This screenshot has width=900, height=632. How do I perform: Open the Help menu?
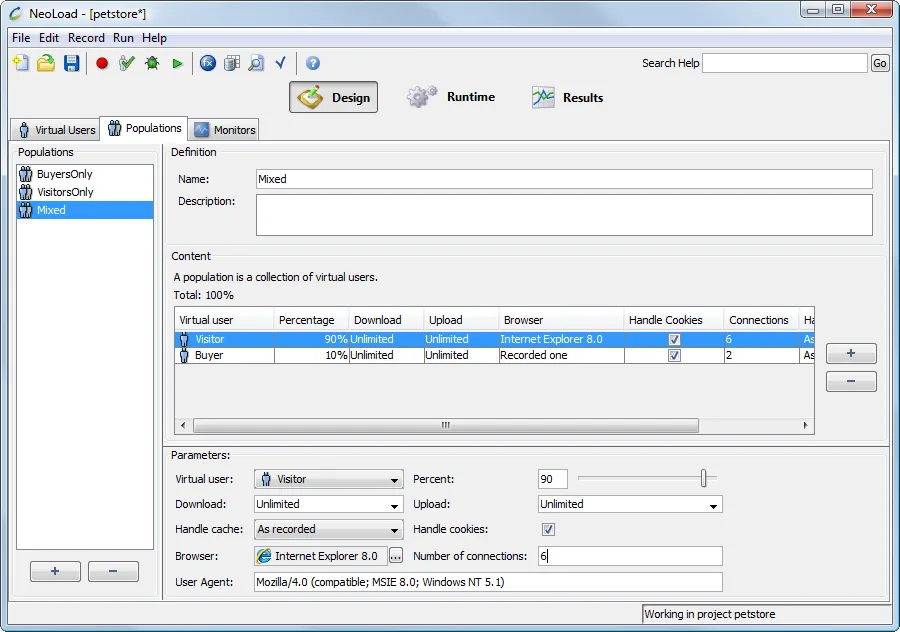coord(154,38)
